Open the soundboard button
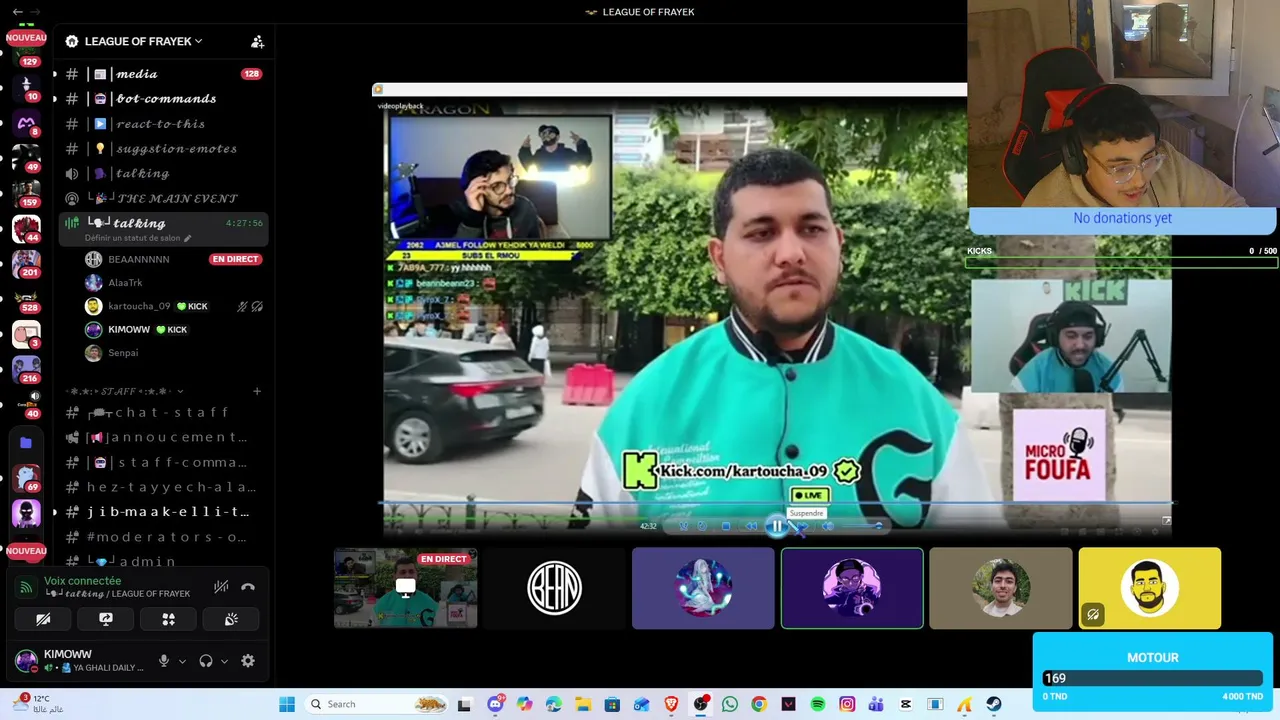The height and width of the screenshot is (720, 1280). click(x=231, y=619)
